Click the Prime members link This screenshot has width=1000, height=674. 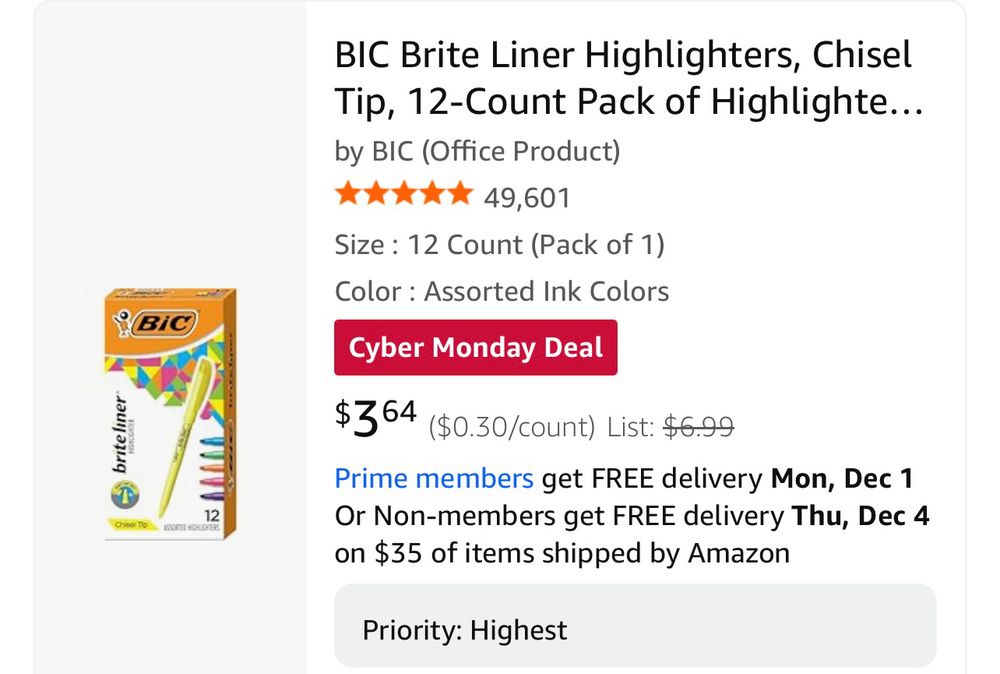[433, 479]
